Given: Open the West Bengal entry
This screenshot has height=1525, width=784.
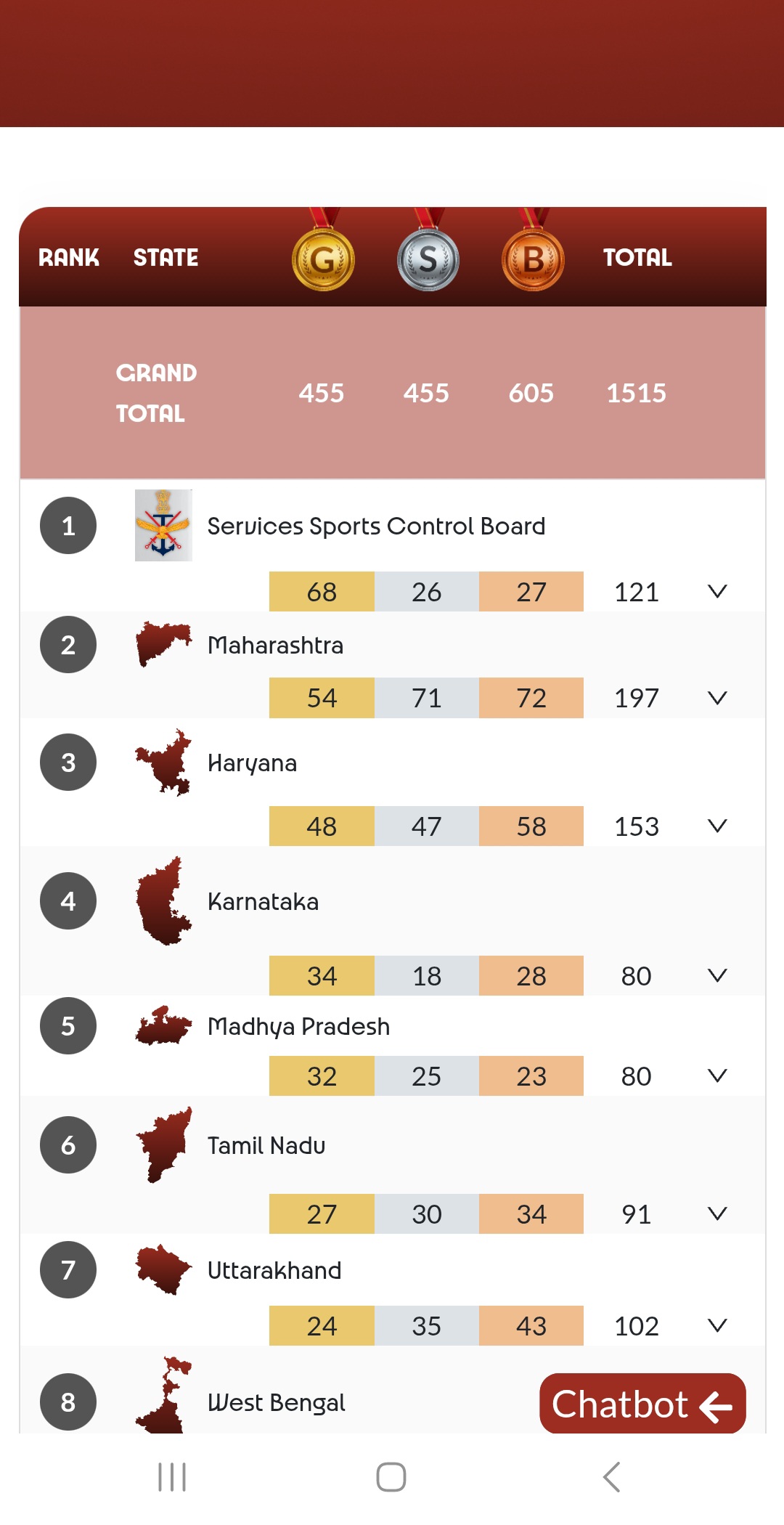Looking at the screenshot, I should click(276, 1402).
